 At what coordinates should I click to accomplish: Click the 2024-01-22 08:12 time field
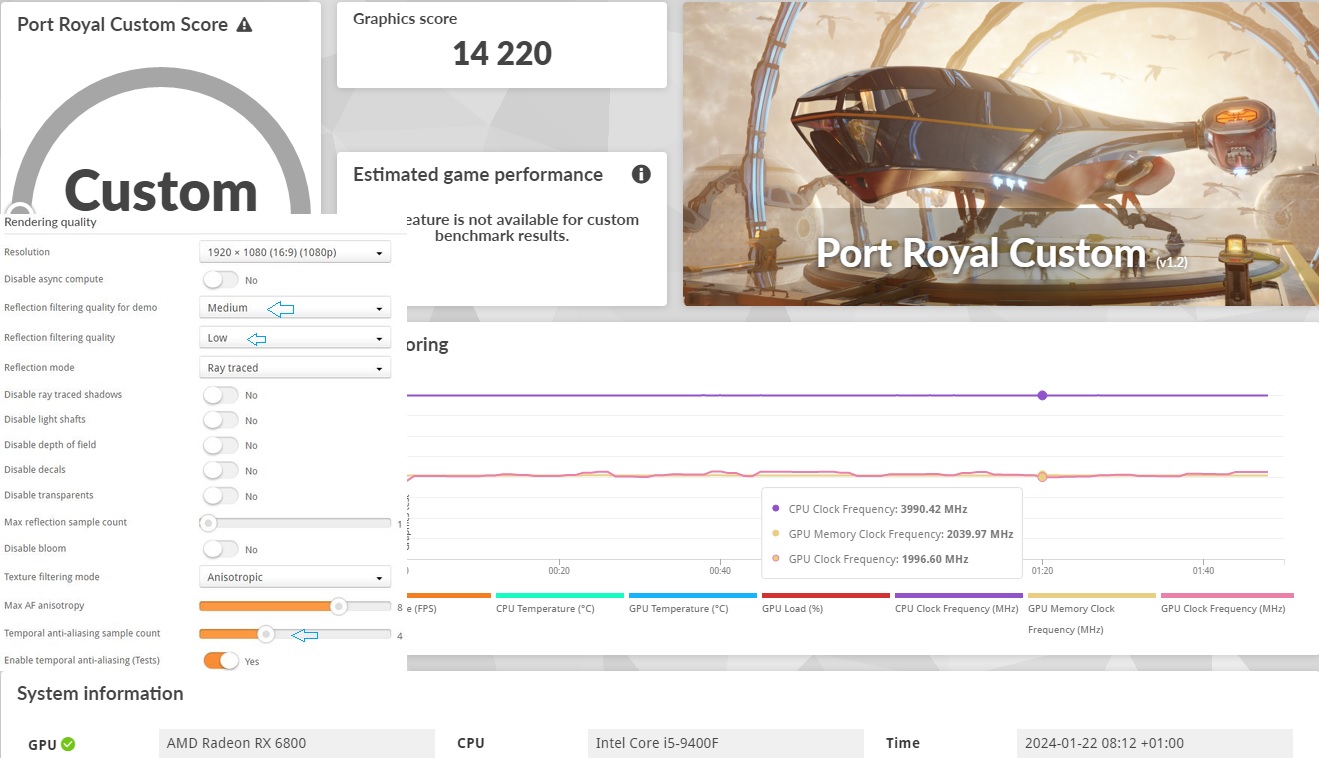click(1154, 743)
